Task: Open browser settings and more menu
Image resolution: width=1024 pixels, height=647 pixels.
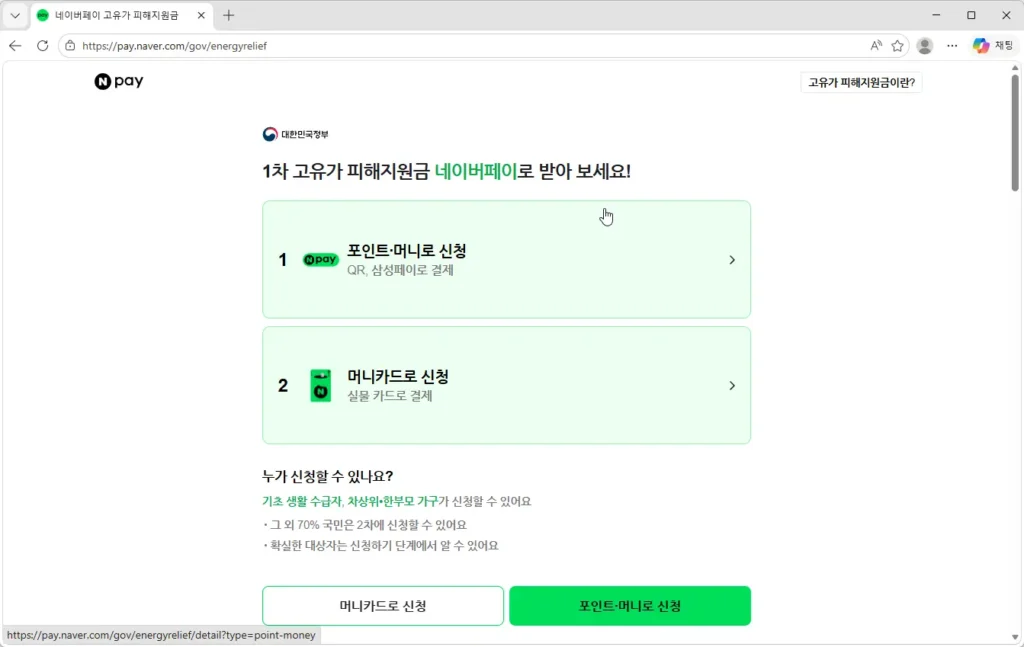Action: click(952, 46)
